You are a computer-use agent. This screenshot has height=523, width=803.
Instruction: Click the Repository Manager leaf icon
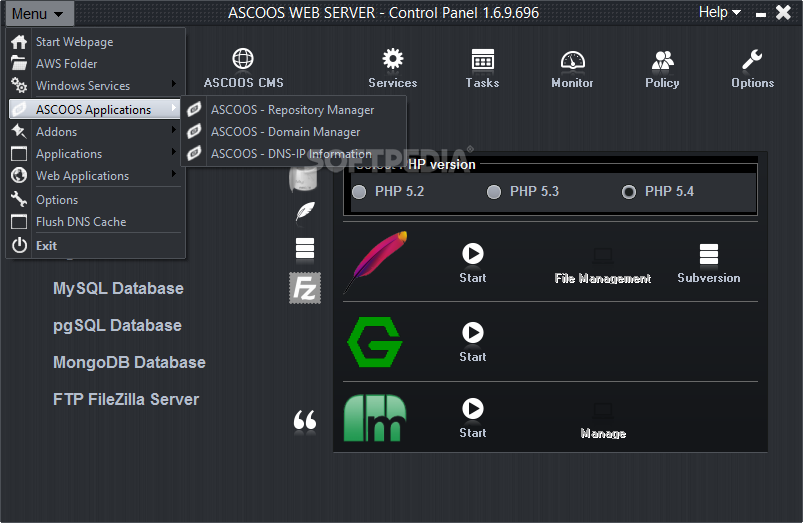point(194,109)
